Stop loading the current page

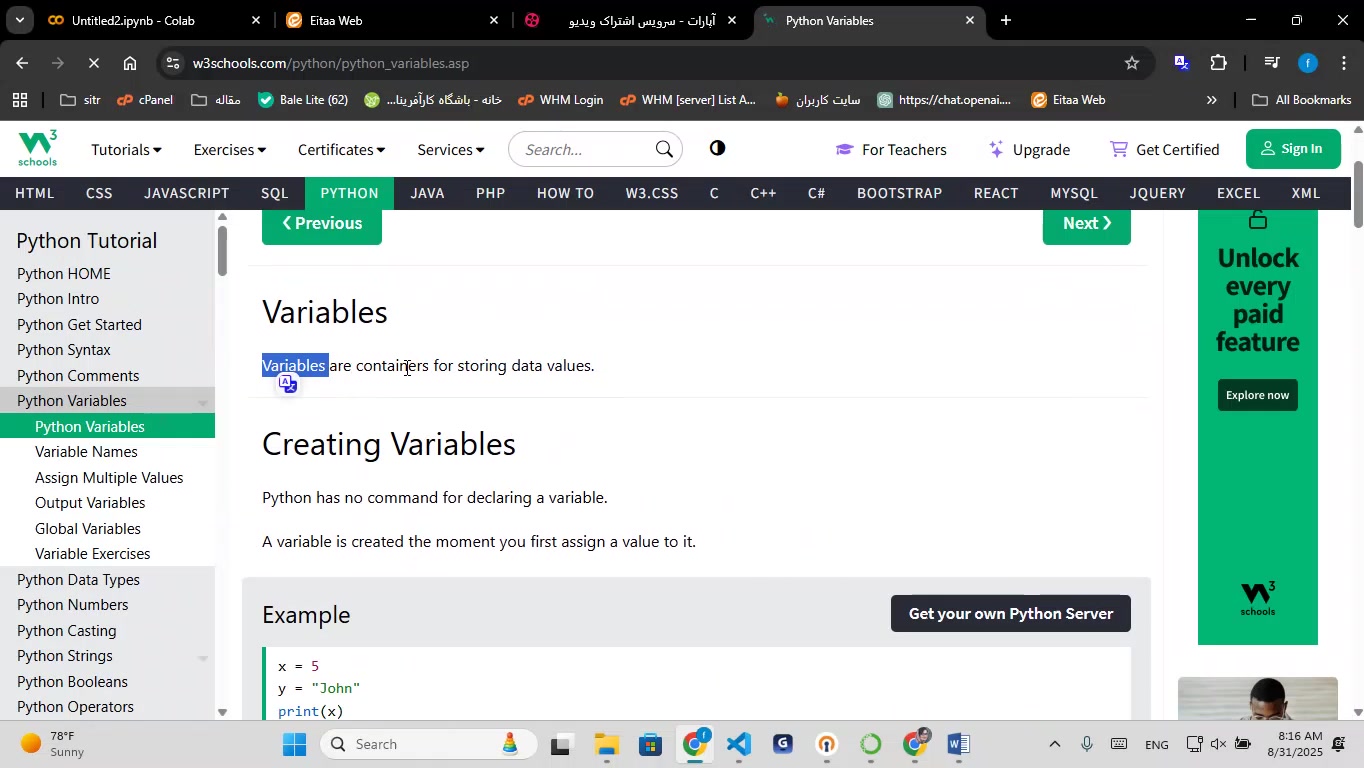pyautogui.click(x=94, y=63)
